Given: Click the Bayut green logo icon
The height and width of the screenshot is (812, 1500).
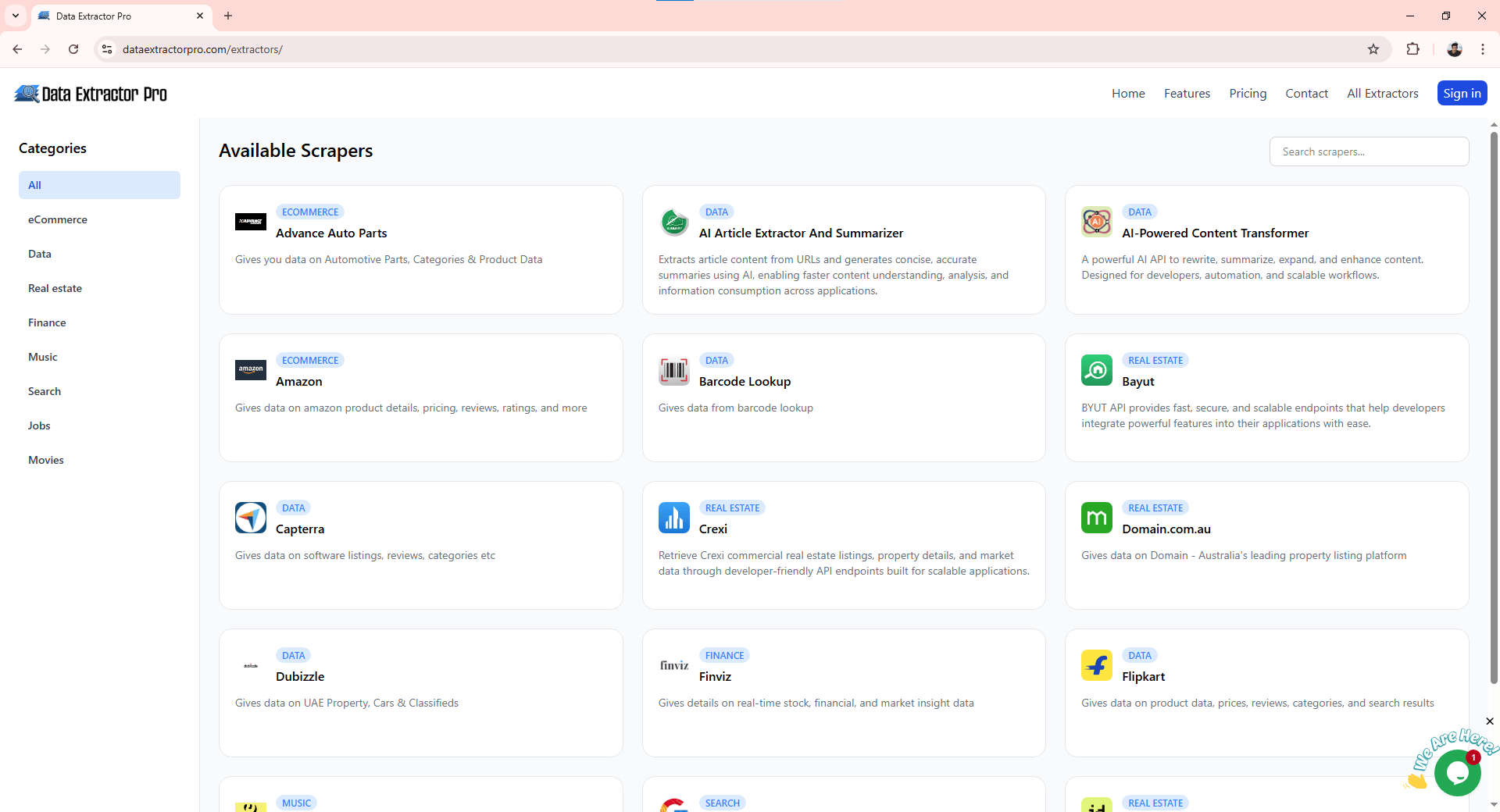Looking at the screenshot, I should coord(1096,370).
